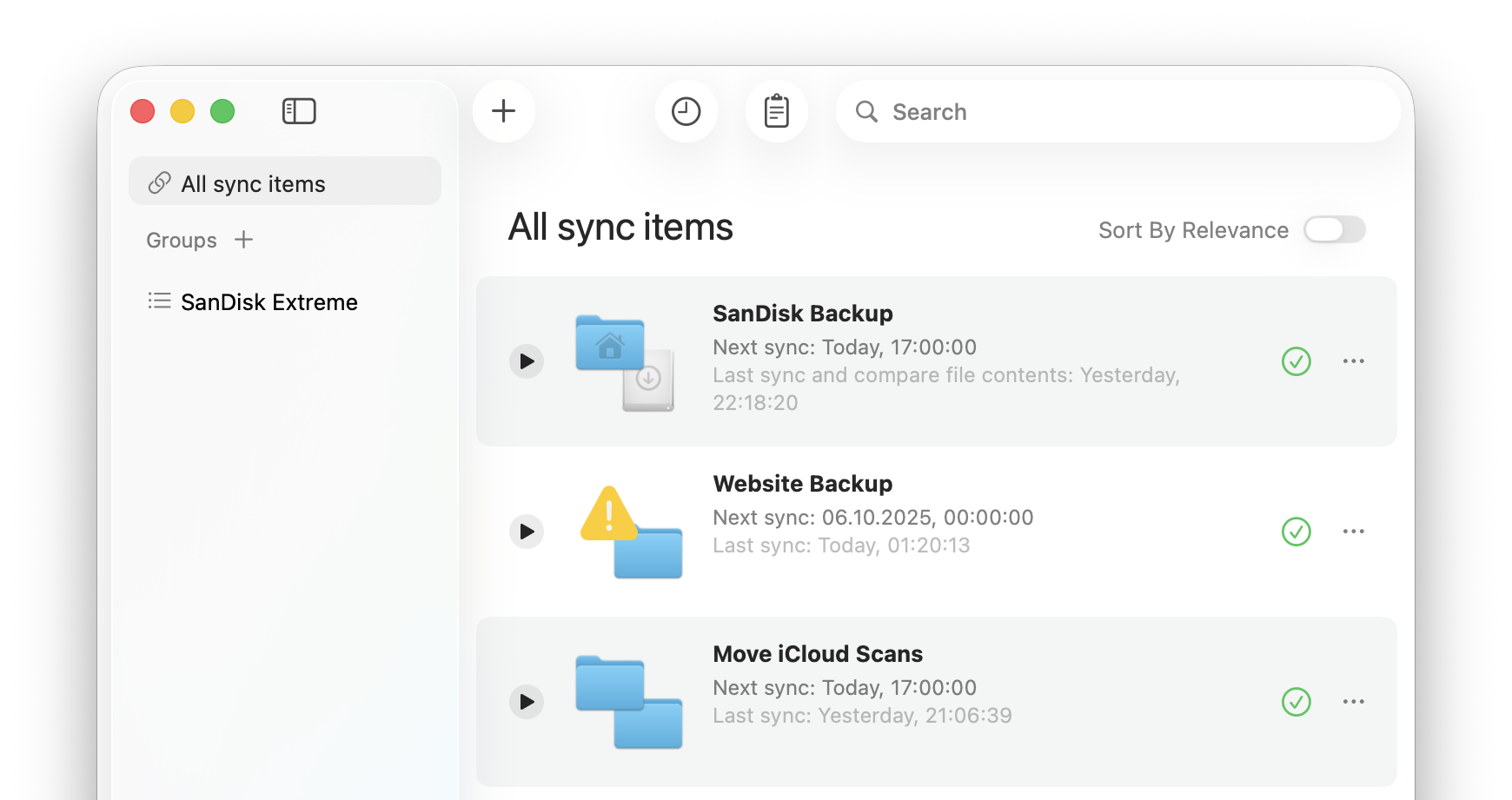Open more options for Website Backup
This screenshot has height=800, width=1512.
tap(1353, 532)
